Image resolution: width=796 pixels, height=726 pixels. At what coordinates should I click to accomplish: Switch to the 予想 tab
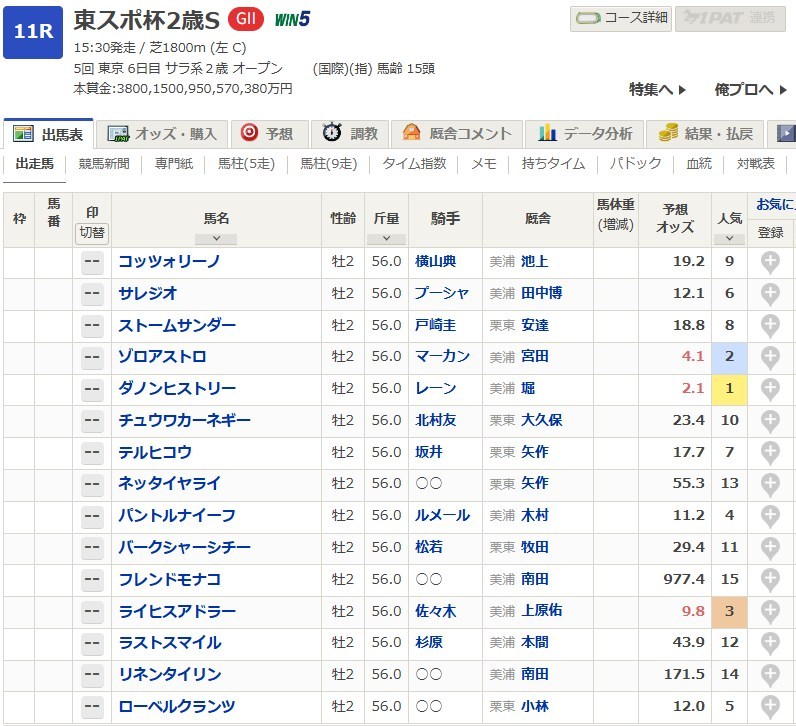[267, 133]
